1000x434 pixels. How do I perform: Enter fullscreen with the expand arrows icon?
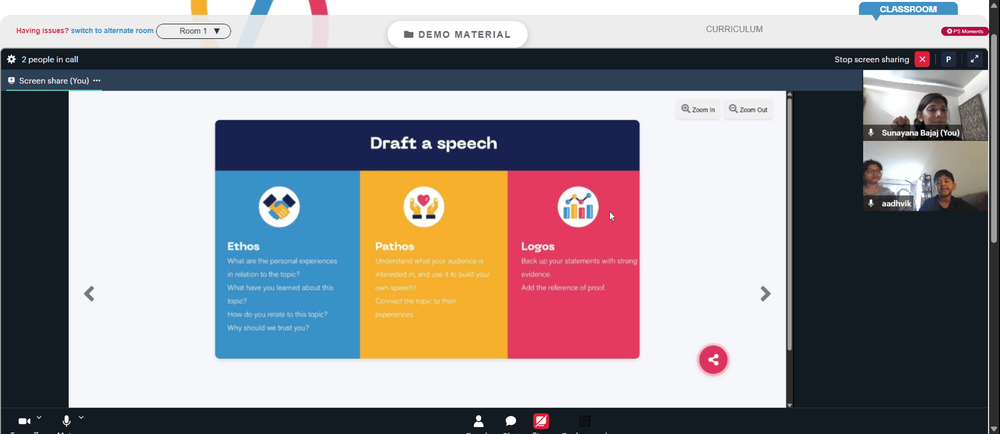coord(974,59)
